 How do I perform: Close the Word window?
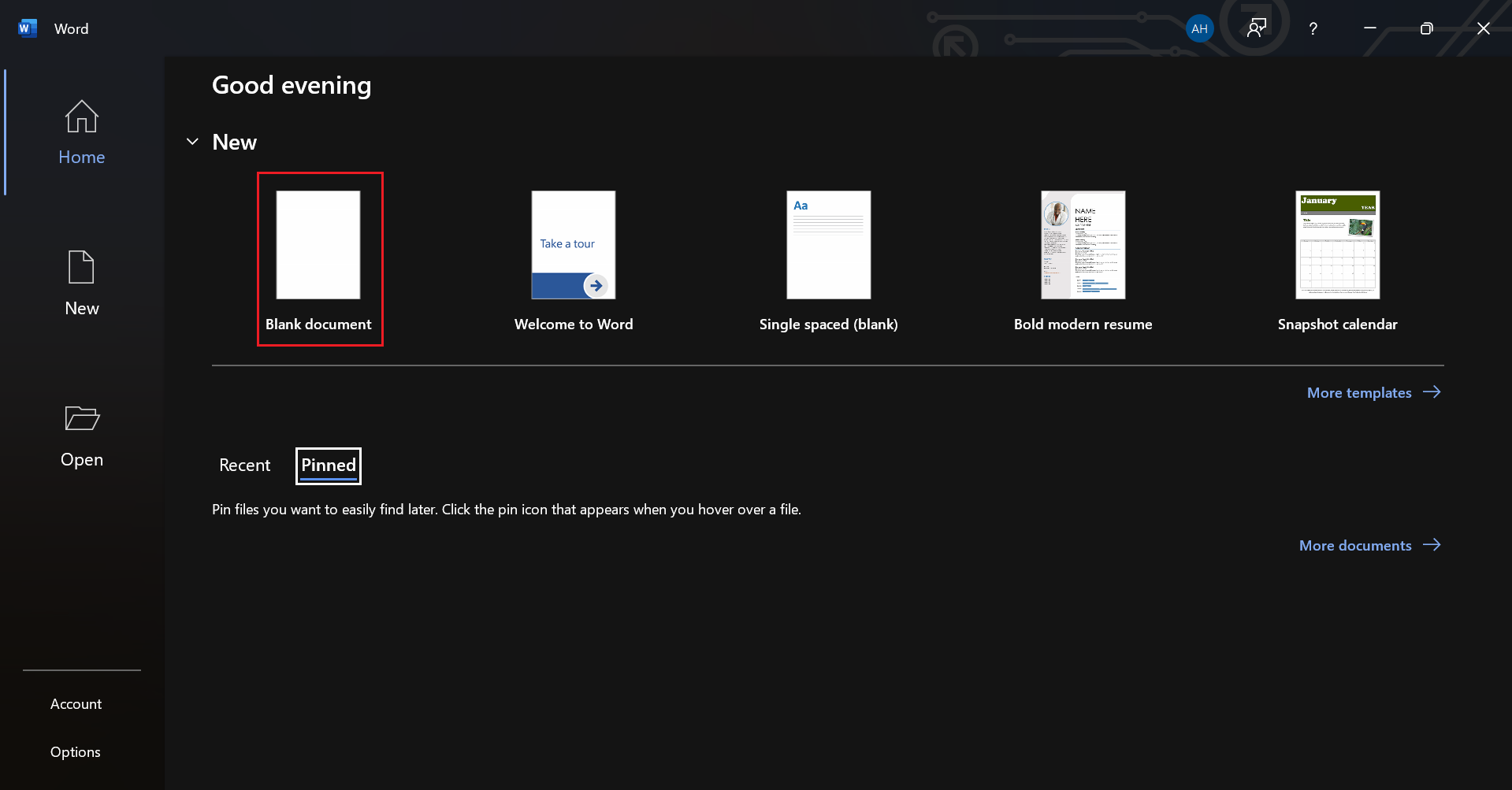pos(1483,28)
